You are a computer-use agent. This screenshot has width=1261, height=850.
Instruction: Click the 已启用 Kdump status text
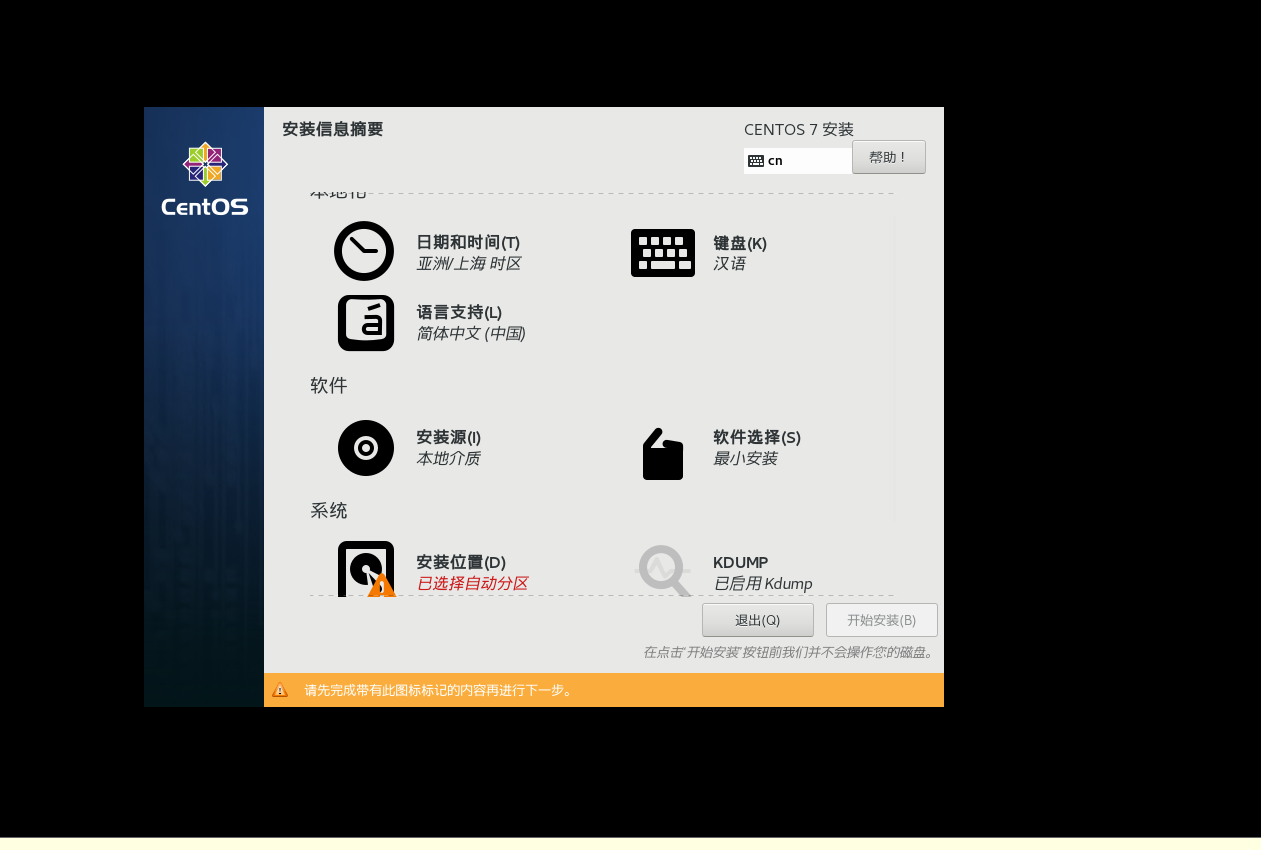point(763,584)
